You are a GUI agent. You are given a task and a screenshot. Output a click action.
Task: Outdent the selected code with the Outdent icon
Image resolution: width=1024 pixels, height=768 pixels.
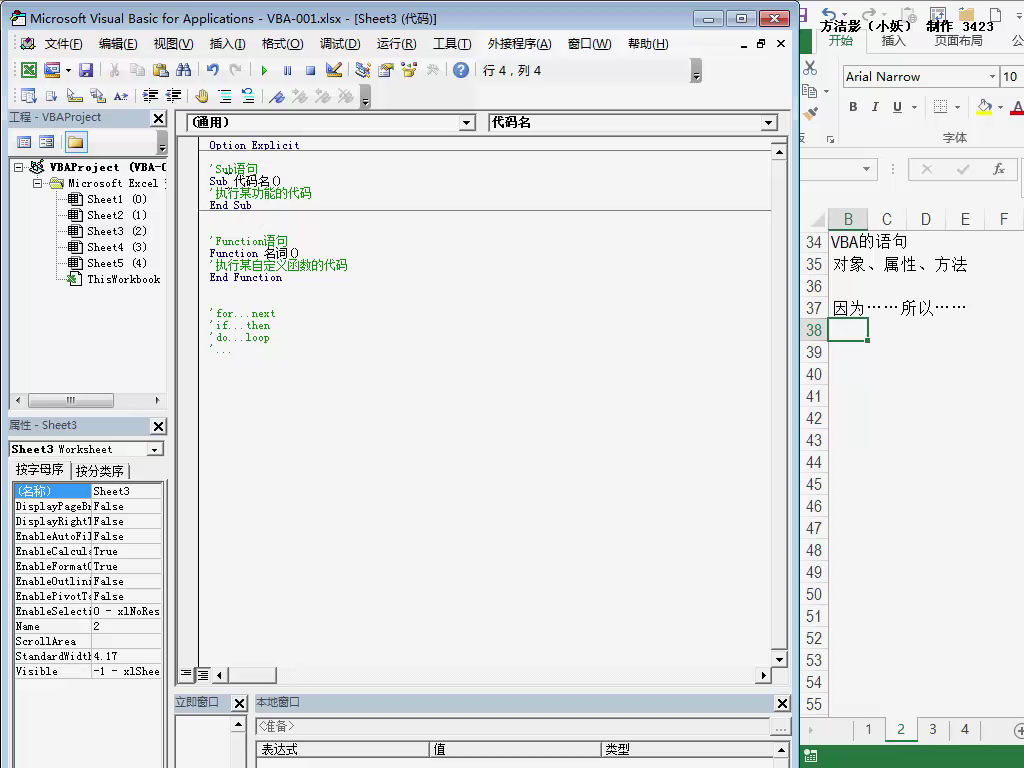coord(173,96)
